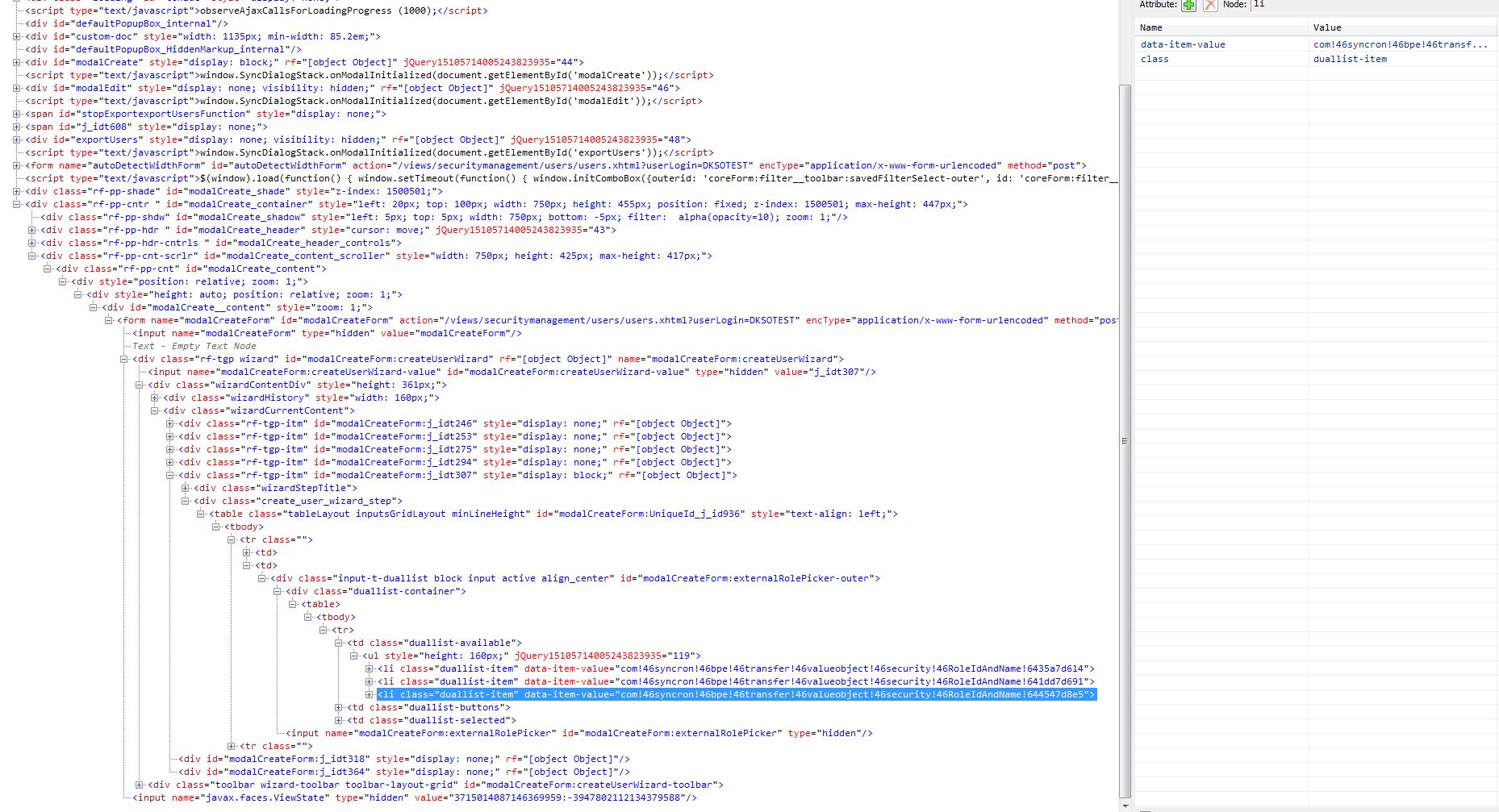Expand the modalEdit div node

coord(17,88)
